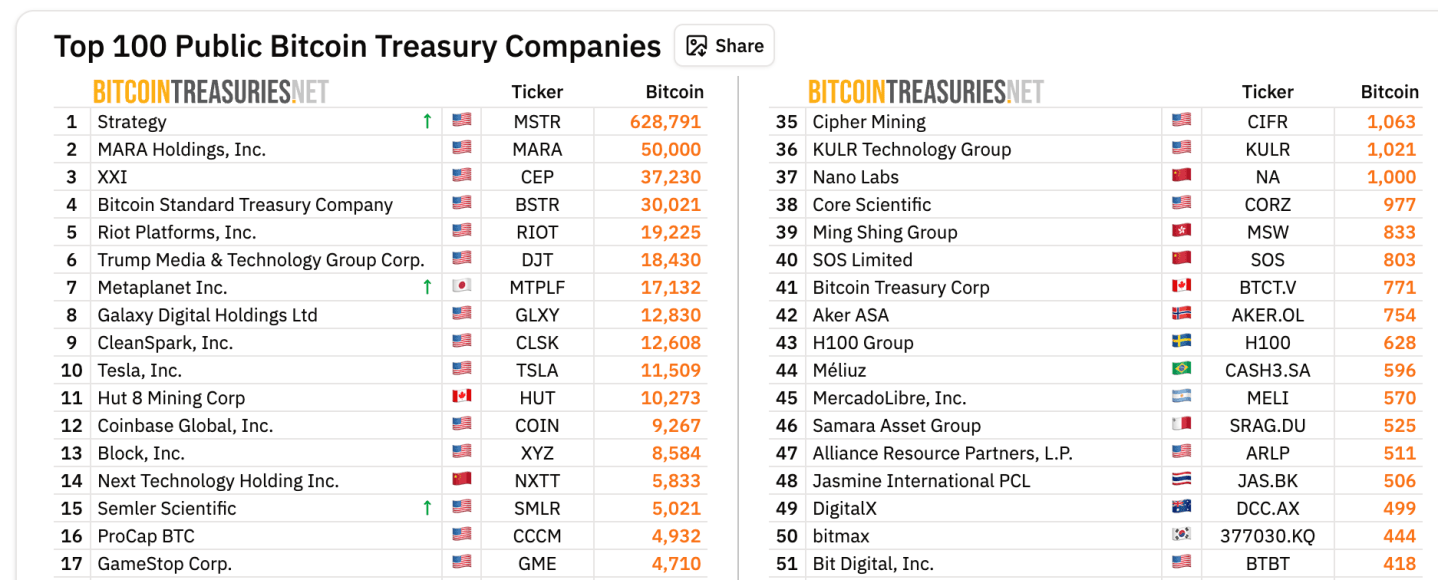The height and width of the screenshot is (580, 1438).
Task: Click the green up arrow beside Strategy
Action: (x=427, y=122)
